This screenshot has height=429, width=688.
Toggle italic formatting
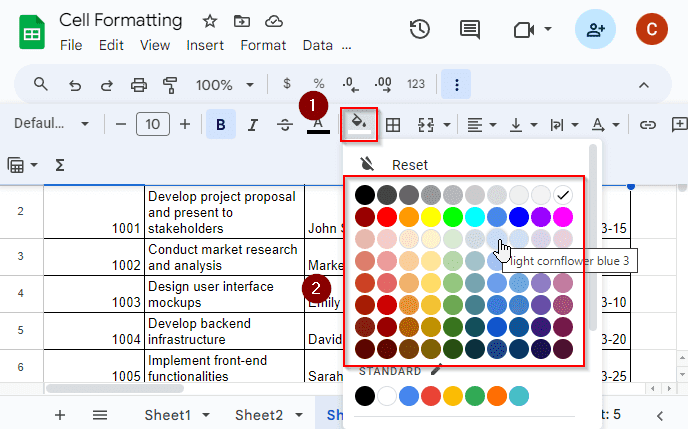click(x=253, y=125)
